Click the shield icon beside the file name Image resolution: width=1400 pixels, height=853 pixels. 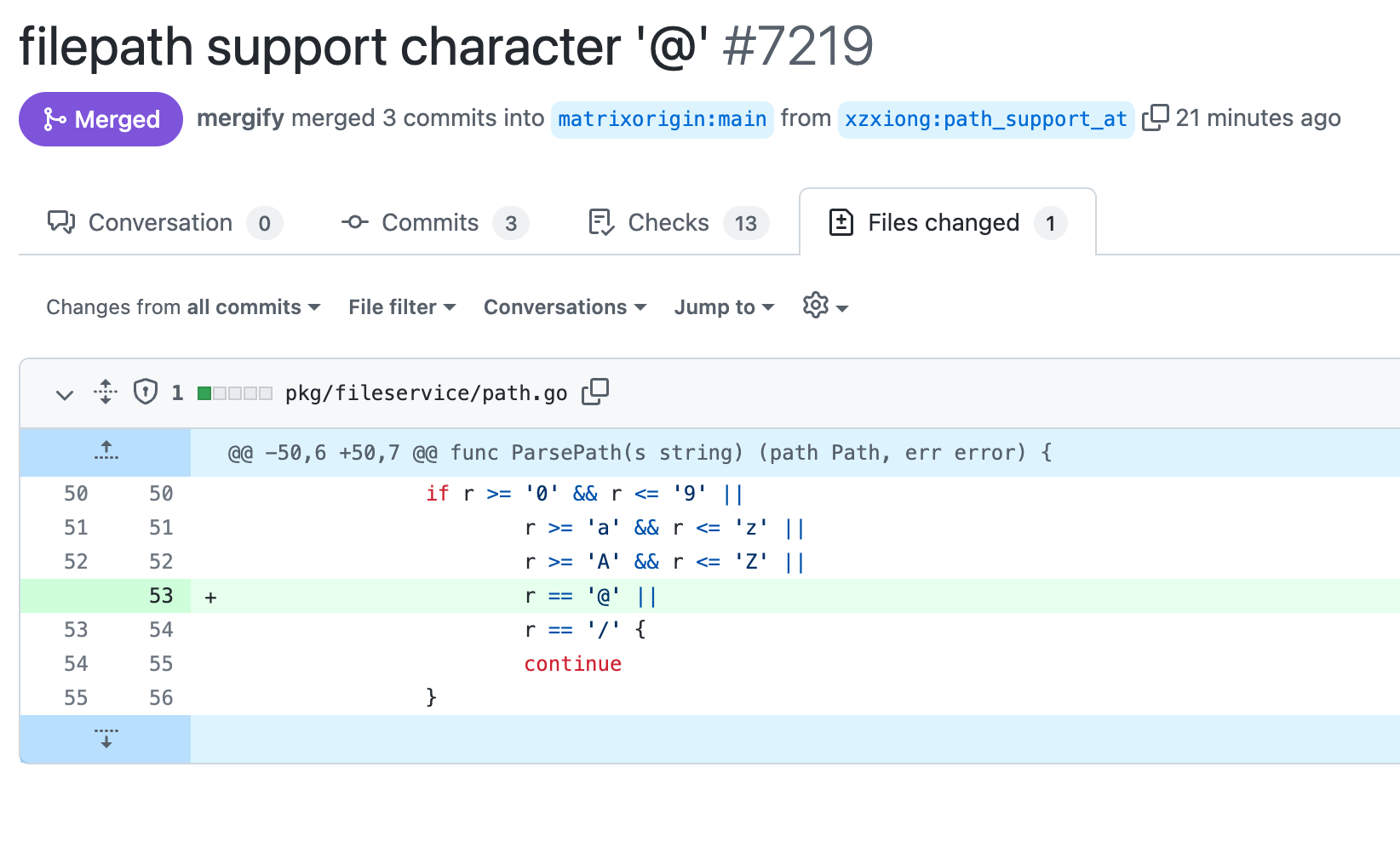(x=146, y=392)
